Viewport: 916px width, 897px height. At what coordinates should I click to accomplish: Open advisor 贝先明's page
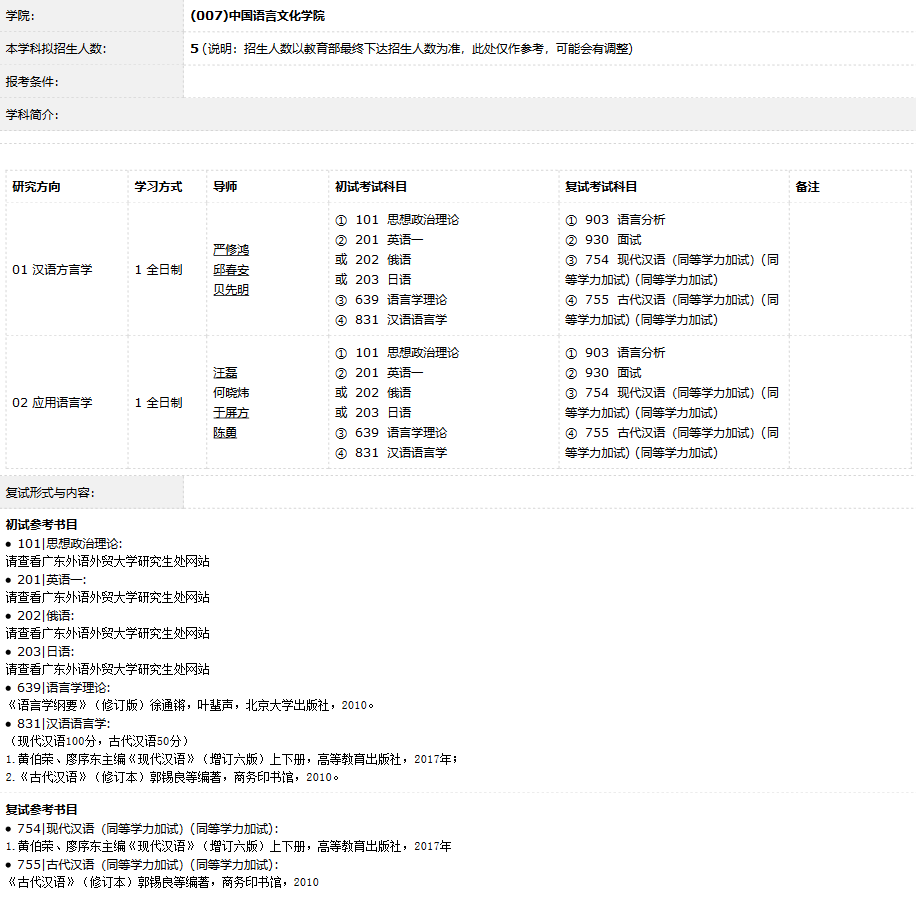click(231, 290)
